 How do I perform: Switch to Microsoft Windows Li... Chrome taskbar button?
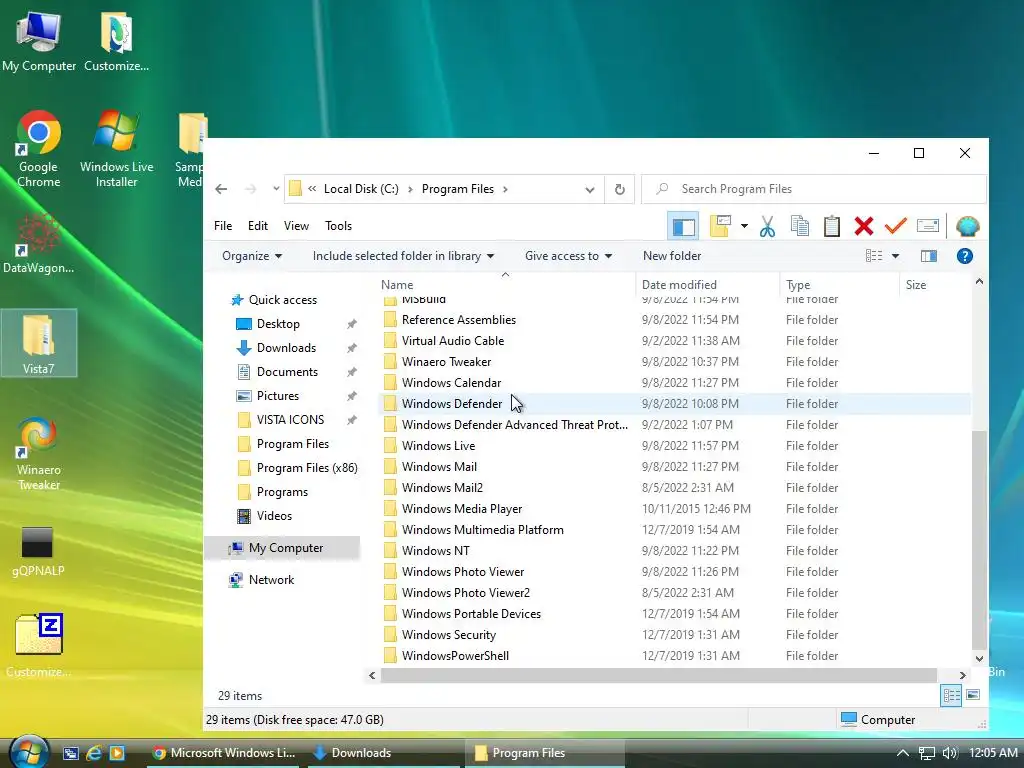pos(224,753)
